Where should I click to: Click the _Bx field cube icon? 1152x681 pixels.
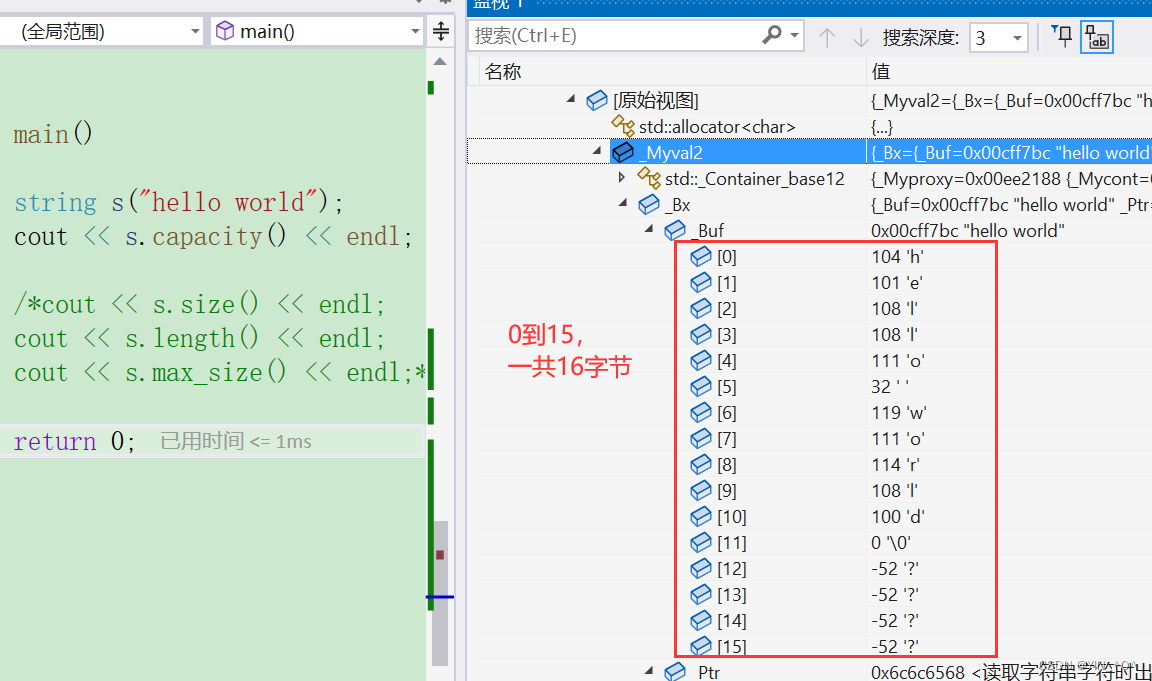649,204
